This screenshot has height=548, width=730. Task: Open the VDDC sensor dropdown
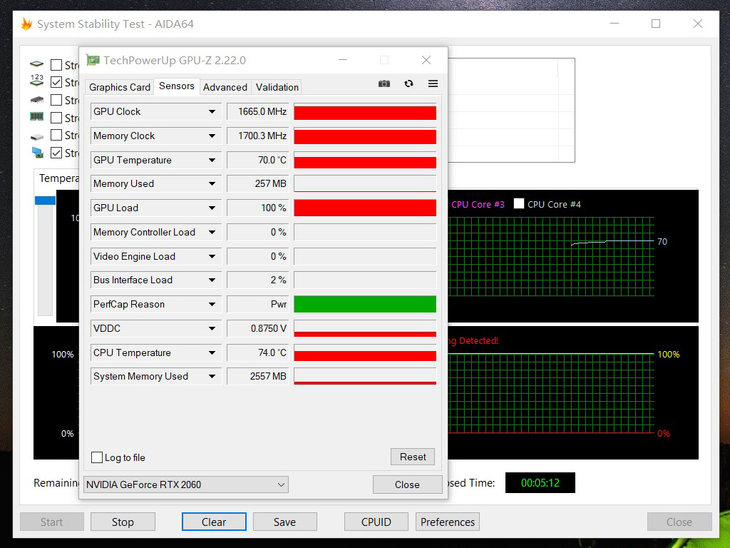[212, 329]
